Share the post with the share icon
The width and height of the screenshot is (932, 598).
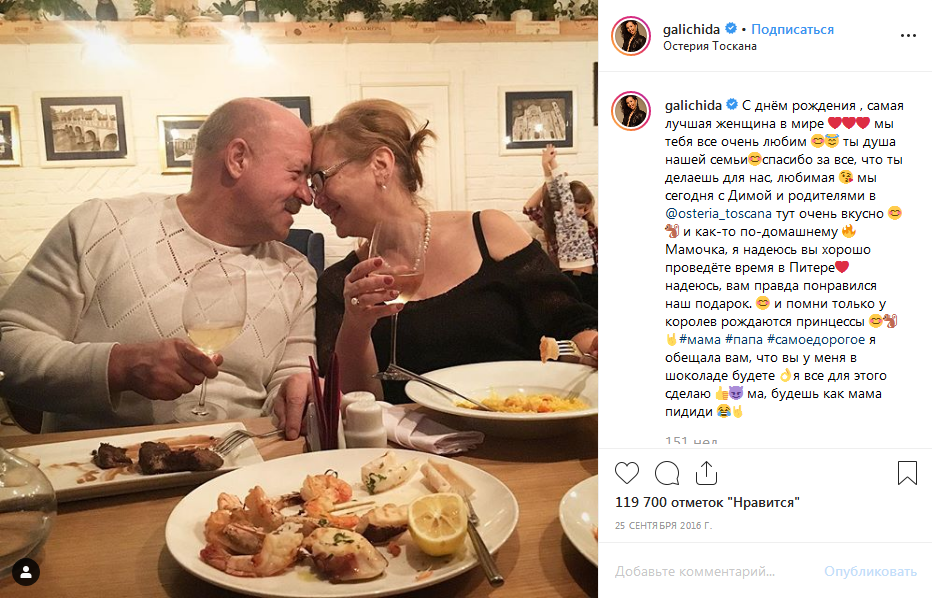[x=706, y=472]
